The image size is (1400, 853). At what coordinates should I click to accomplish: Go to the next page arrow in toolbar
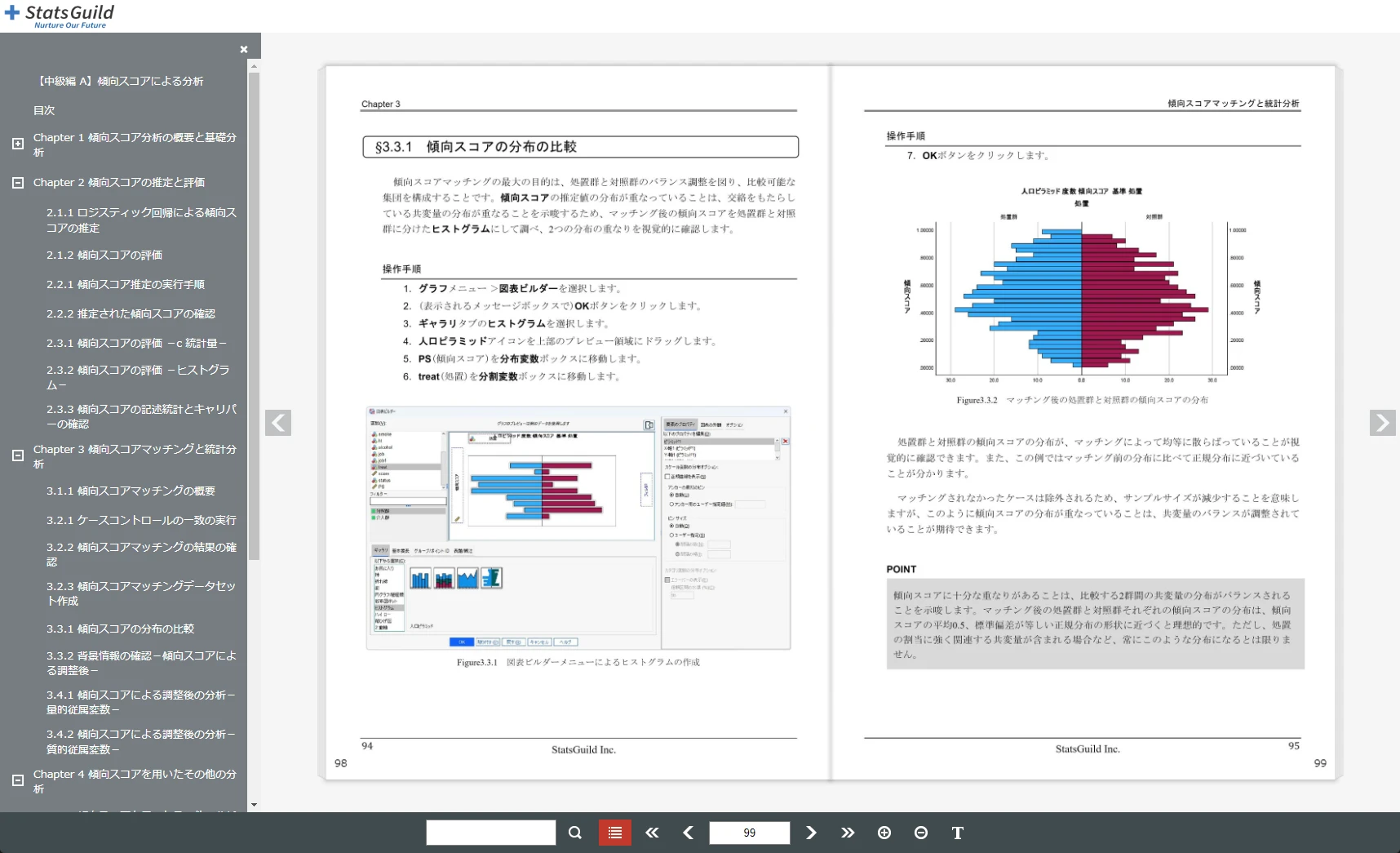click(x=811, y=833)
